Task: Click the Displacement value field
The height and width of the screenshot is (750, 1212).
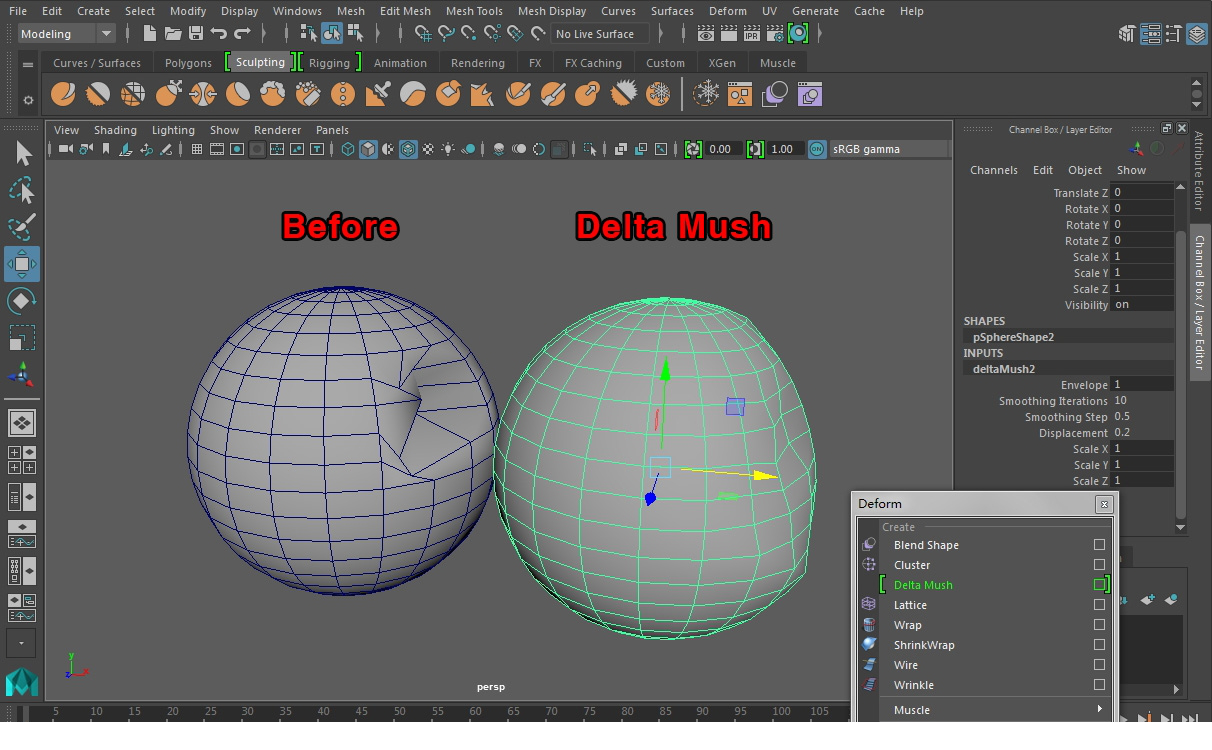Action: (x=1142, y=433)
